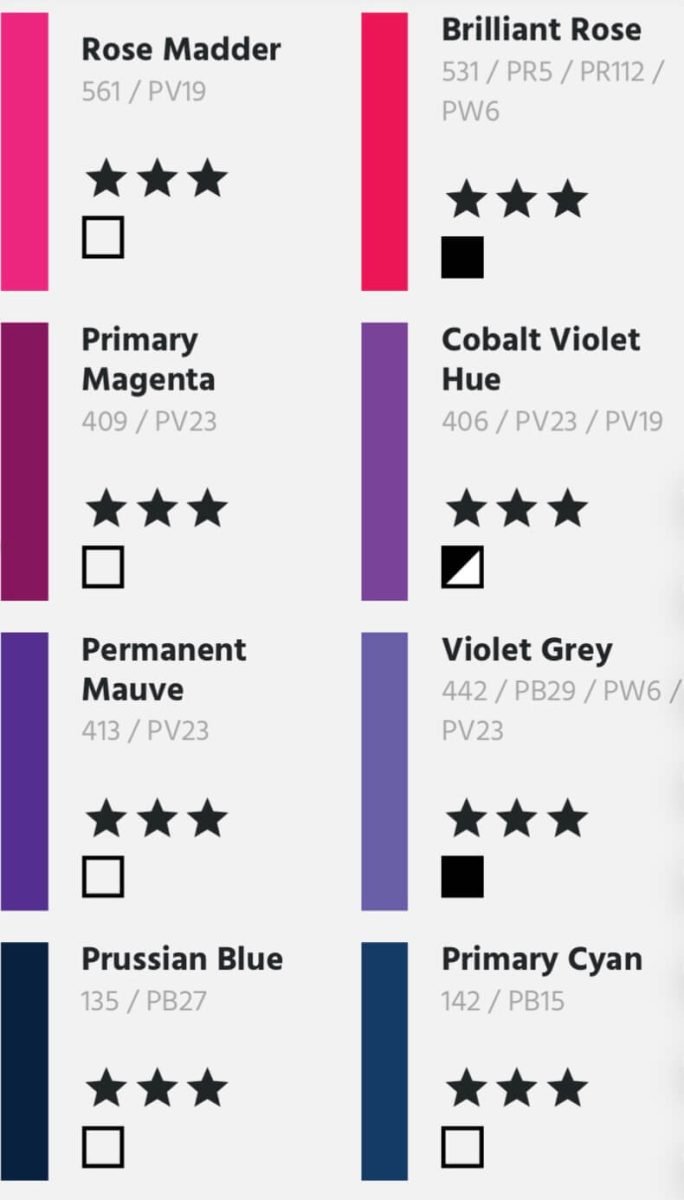The height and width of the screenshot is (1200, 684).
Task: Click Cobalt Violet Hue semi-opaque square icon
Action: click(462, 567)
